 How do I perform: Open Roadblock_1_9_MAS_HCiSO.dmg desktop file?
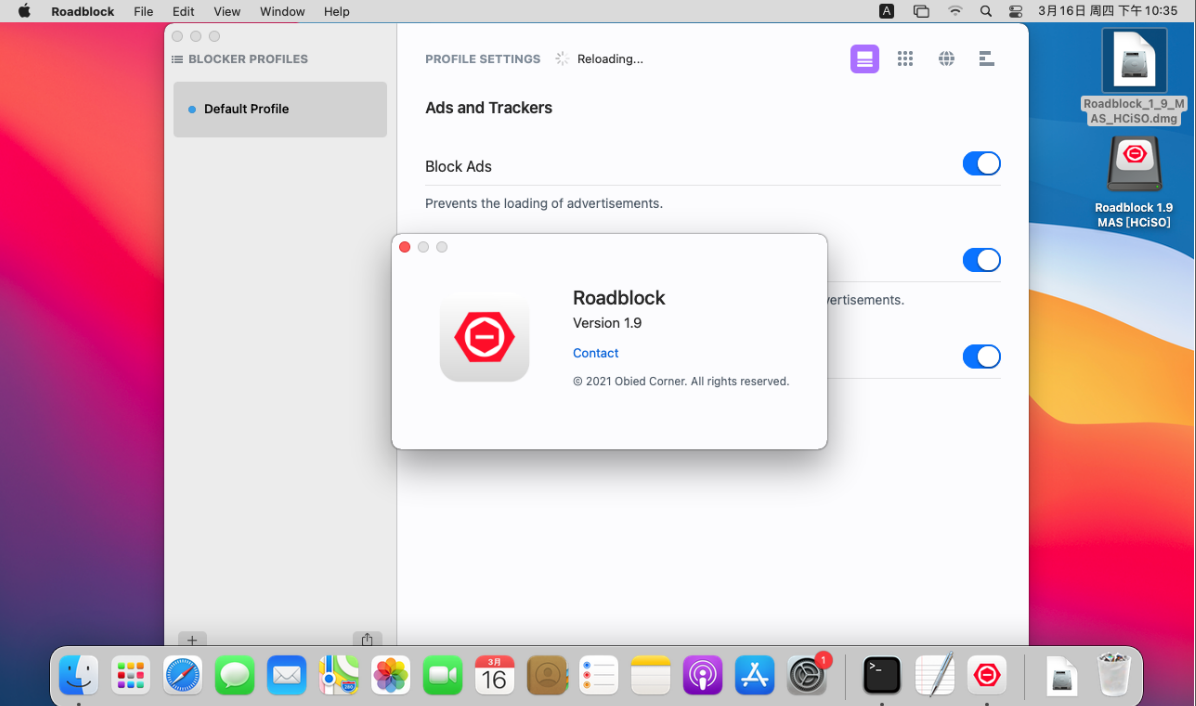pyautogui.click(x=1133, y=76)
